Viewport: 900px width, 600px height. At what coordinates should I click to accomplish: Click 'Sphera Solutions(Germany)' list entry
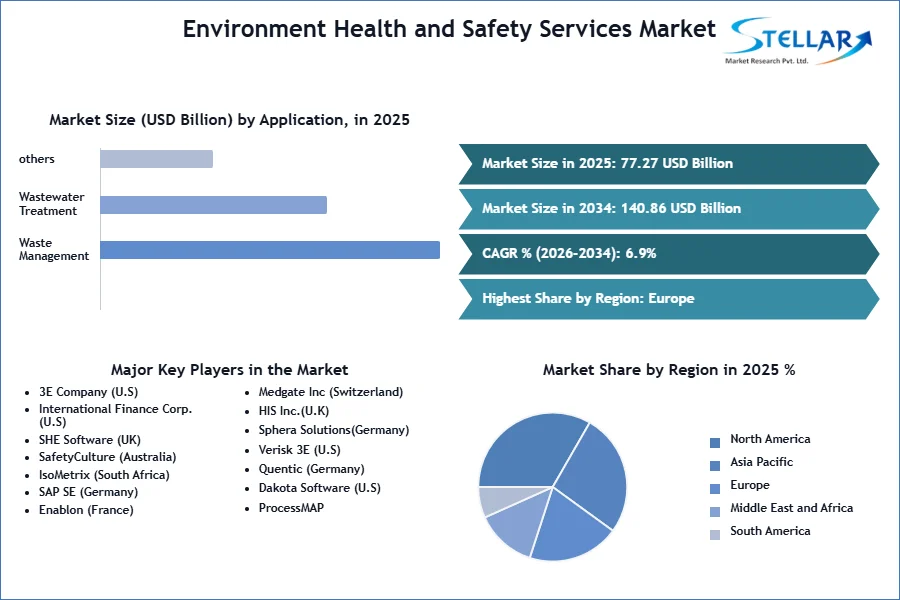[333, 430]
